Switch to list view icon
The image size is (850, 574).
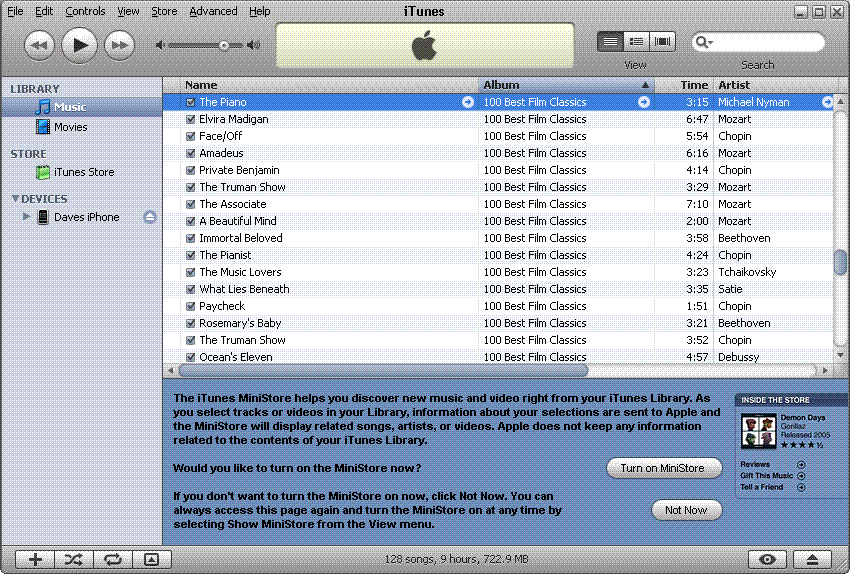(x=610, y=42)
